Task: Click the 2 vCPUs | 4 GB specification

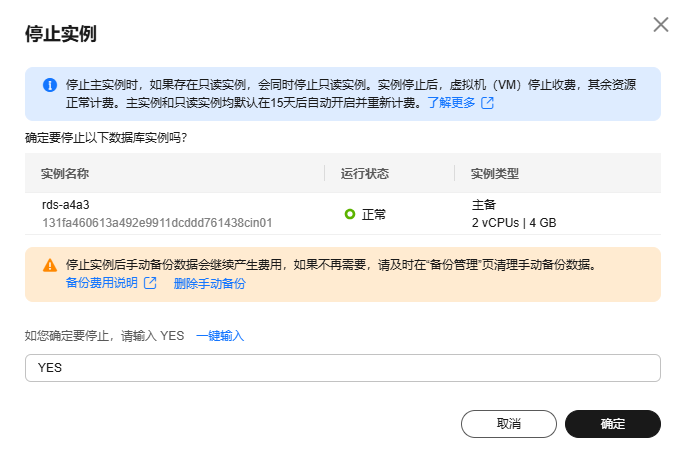Action: click(x=514, y=222)
